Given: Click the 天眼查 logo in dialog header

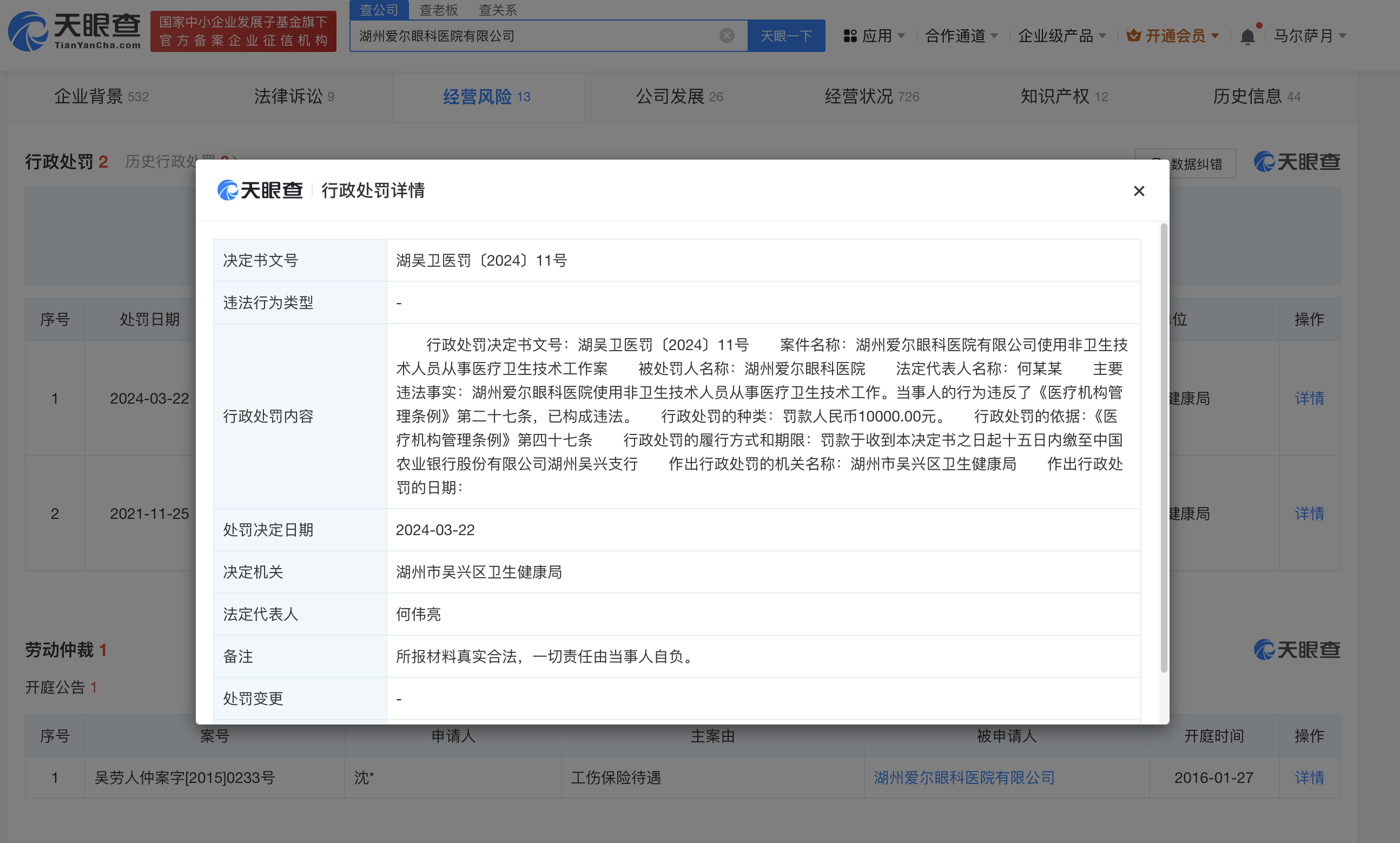Looking at the screenshot, I should tap(260, 190).
